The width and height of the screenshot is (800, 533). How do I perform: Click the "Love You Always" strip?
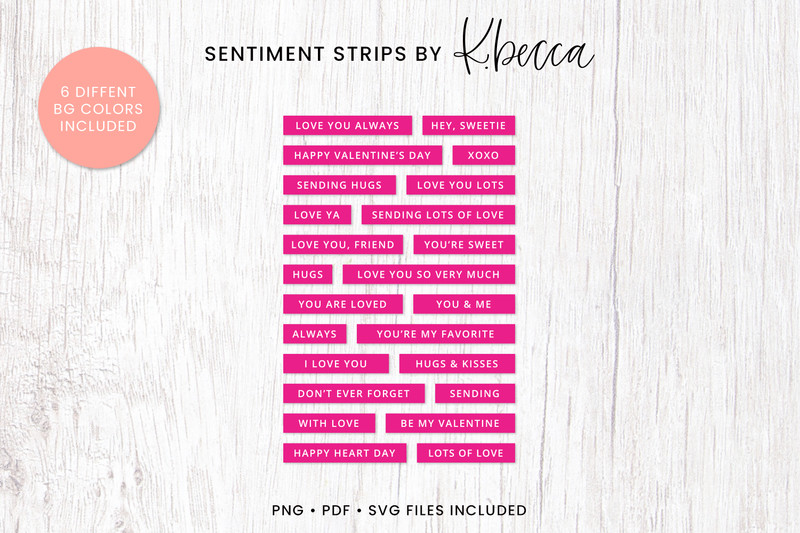point(347,125)
